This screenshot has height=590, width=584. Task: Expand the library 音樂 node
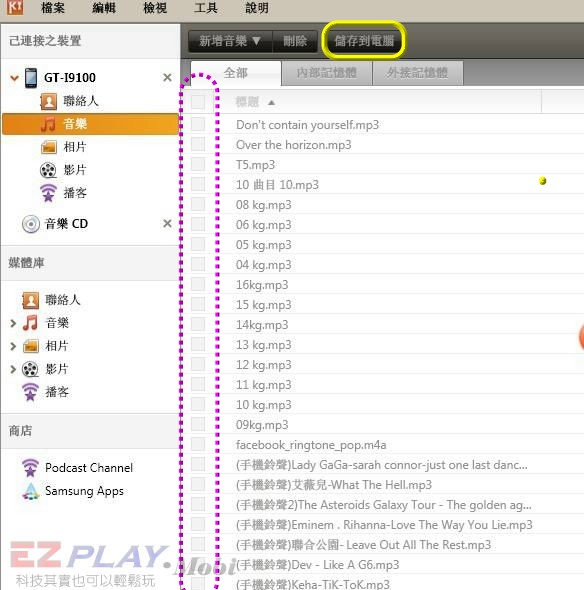coord(13,323)
